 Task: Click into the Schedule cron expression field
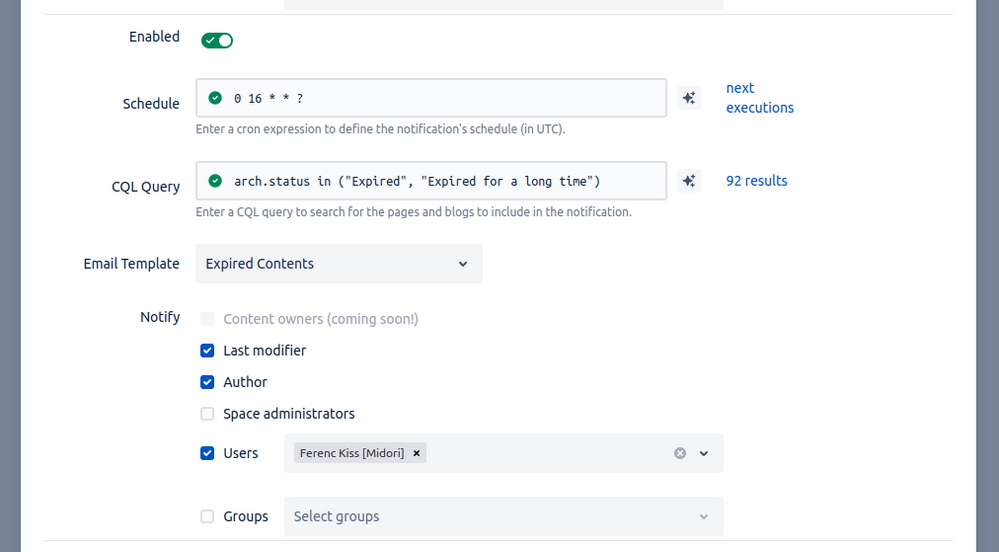point(440,98)
